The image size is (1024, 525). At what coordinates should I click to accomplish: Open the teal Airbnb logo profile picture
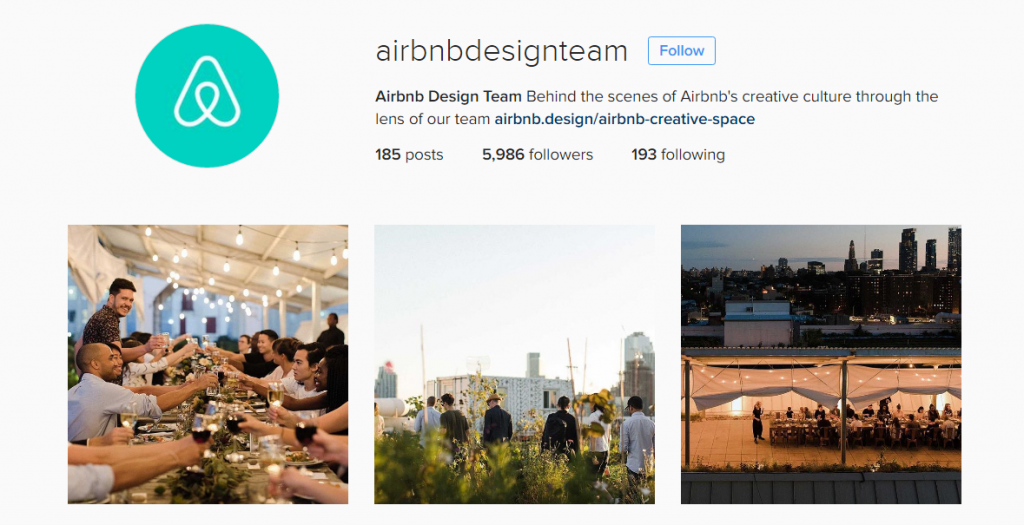pyautogui.click(x=207, y=95)
